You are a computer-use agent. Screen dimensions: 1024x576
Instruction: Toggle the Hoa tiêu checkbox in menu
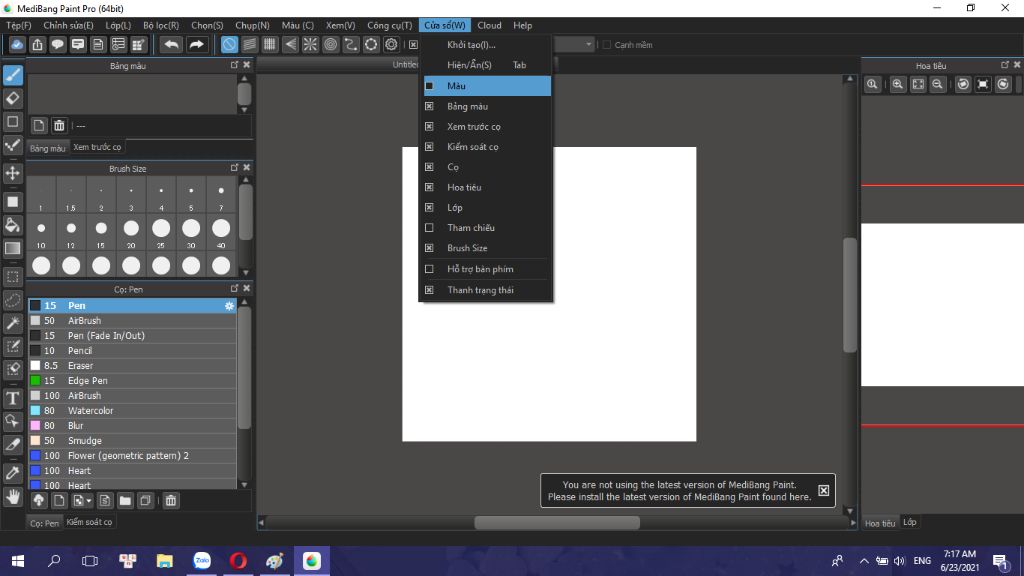point(429,187)
